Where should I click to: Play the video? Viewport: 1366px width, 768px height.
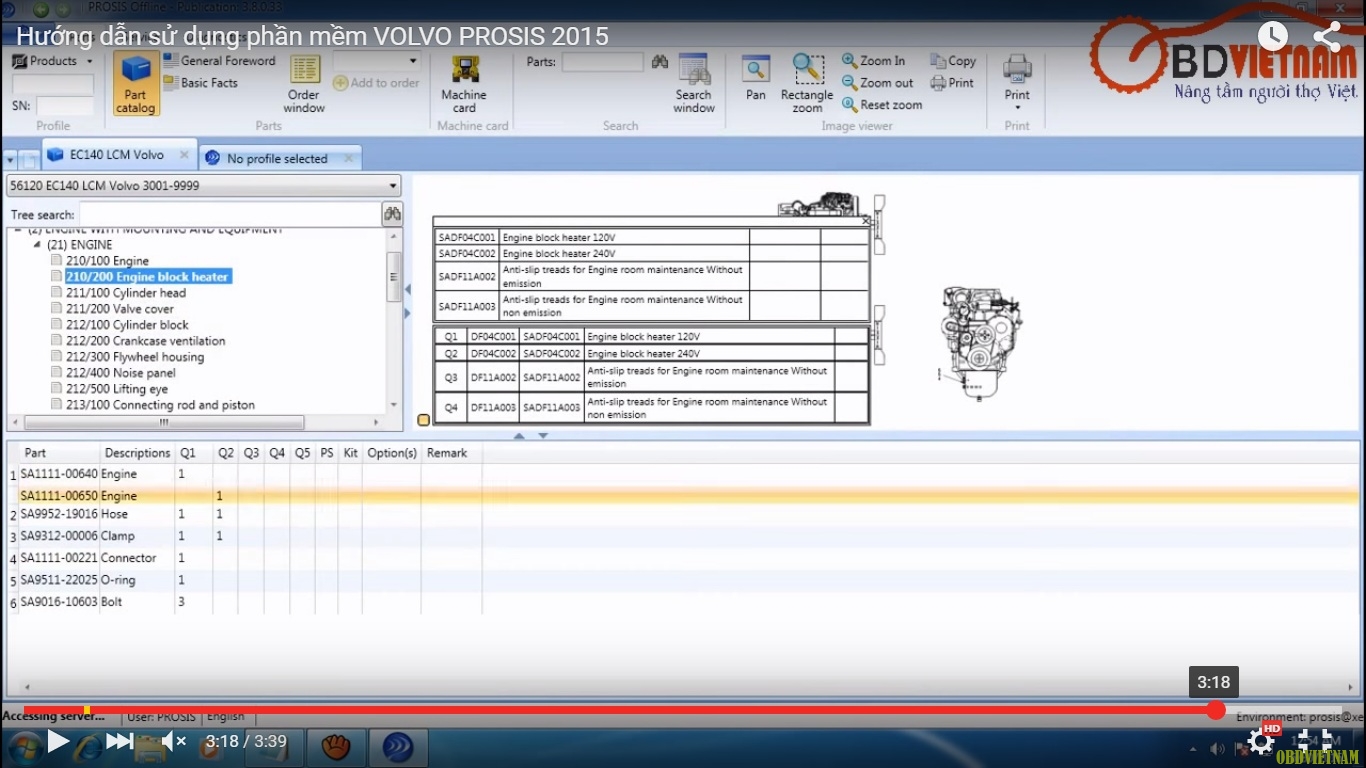[x=58, y=741]
